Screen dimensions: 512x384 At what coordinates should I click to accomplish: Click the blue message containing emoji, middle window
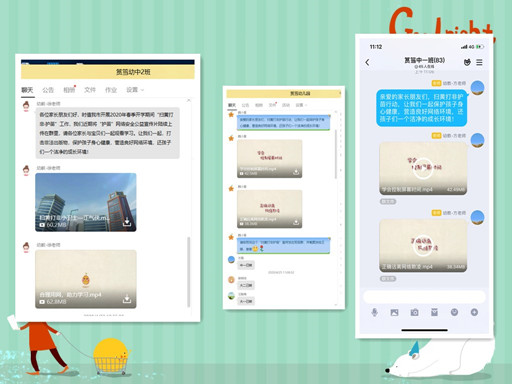[x=284, y=246]
